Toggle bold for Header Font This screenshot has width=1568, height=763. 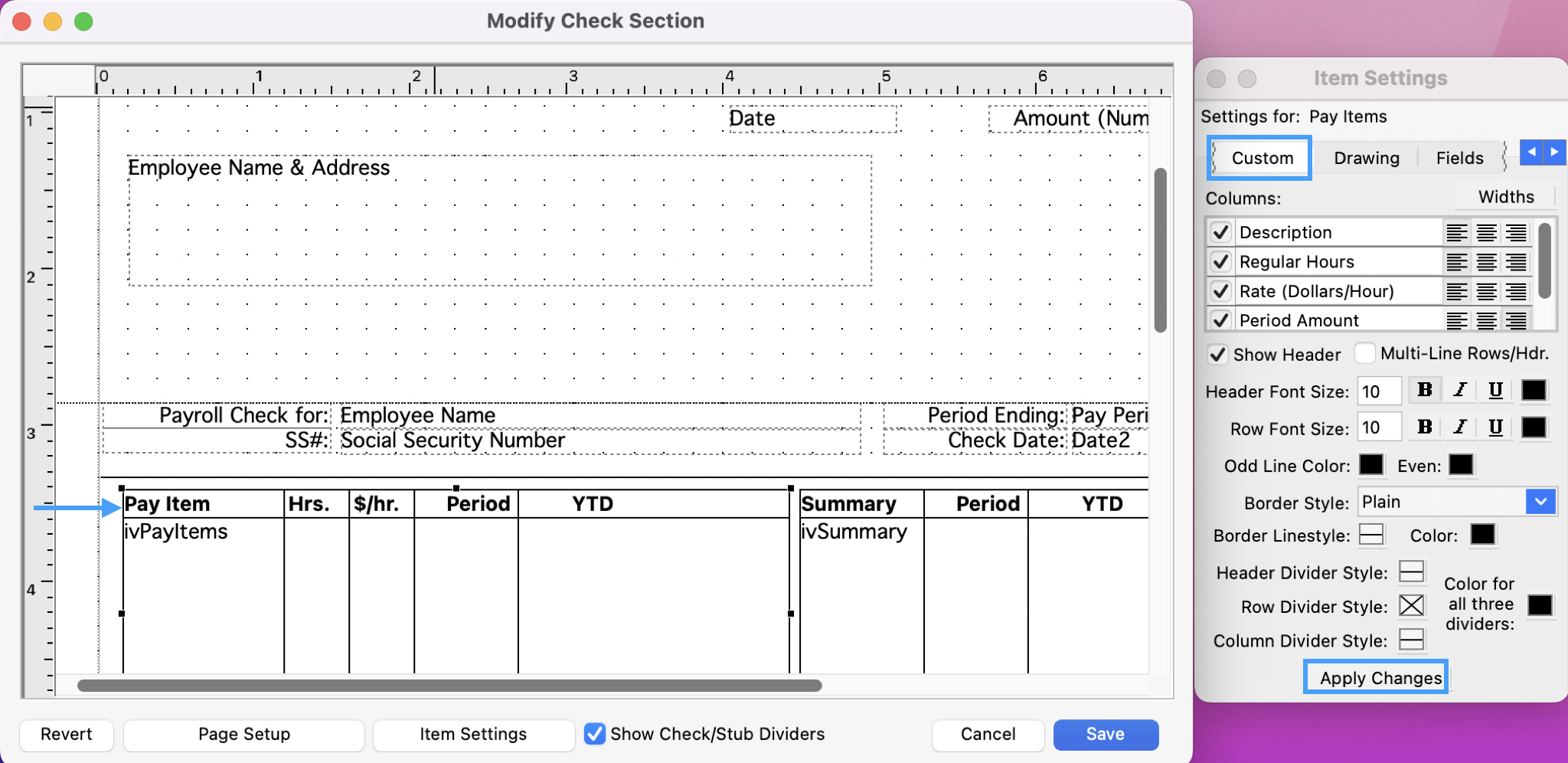tap(1424, 391)
